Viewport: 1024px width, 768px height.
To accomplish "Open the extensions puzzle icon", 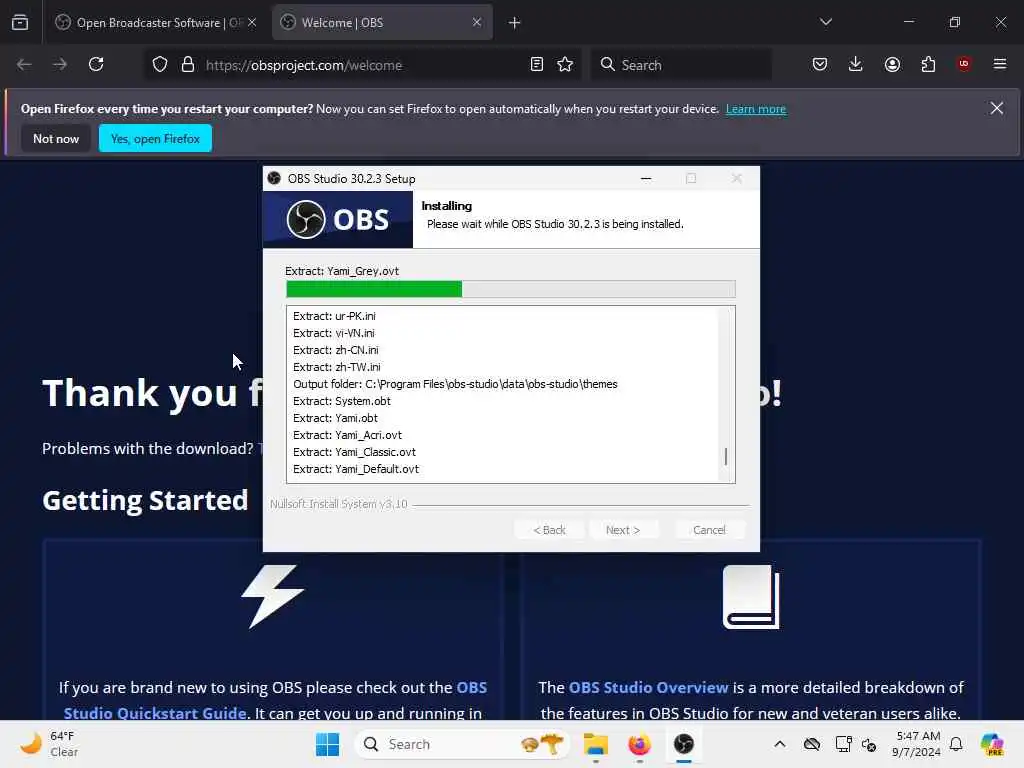I will tap(928, 65).
